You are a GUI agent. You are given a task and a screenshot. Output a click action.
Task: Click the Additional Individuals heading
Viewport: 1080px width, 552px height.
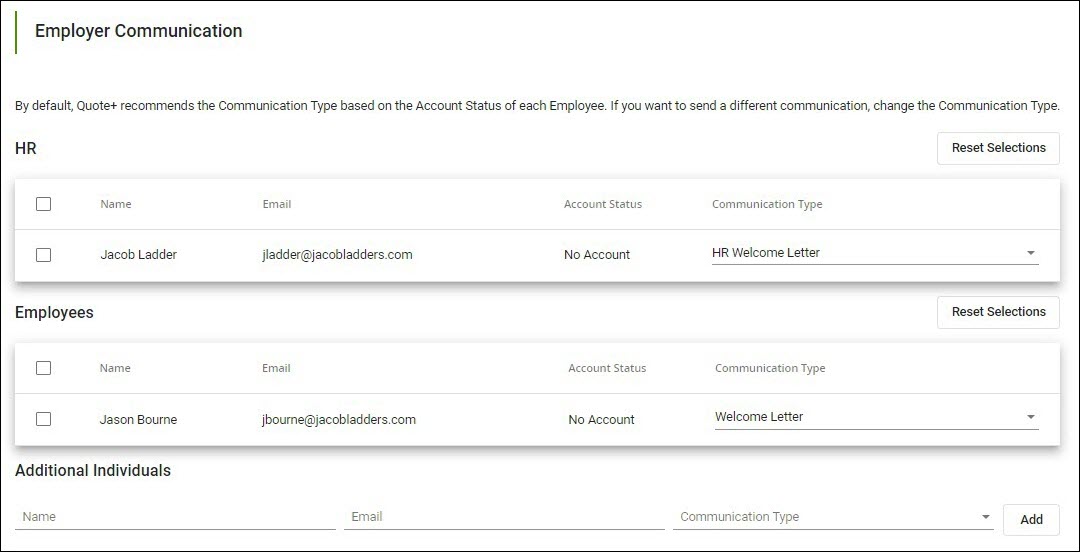pyautogui.click(x=93, y=471)
